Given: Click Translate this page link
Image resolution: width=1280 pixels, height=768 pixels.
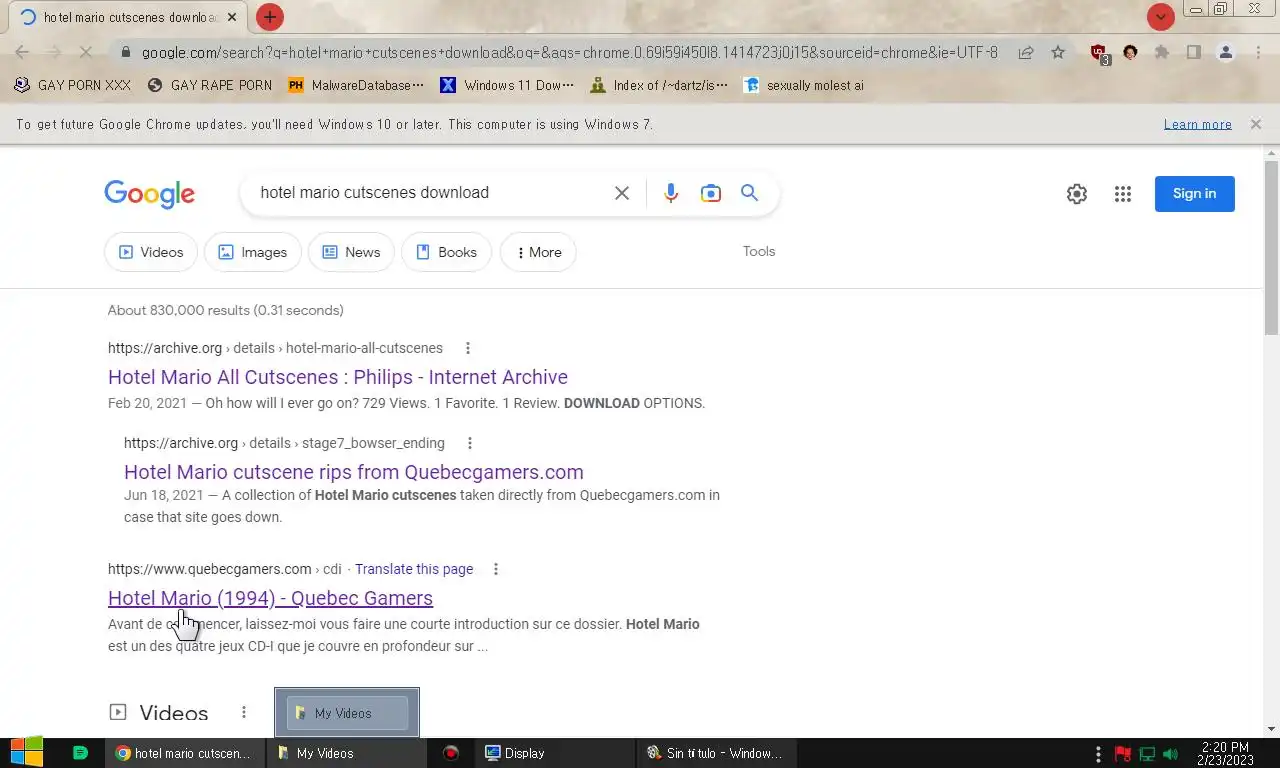Looking at the screenshot, I should tap(414, 569).
